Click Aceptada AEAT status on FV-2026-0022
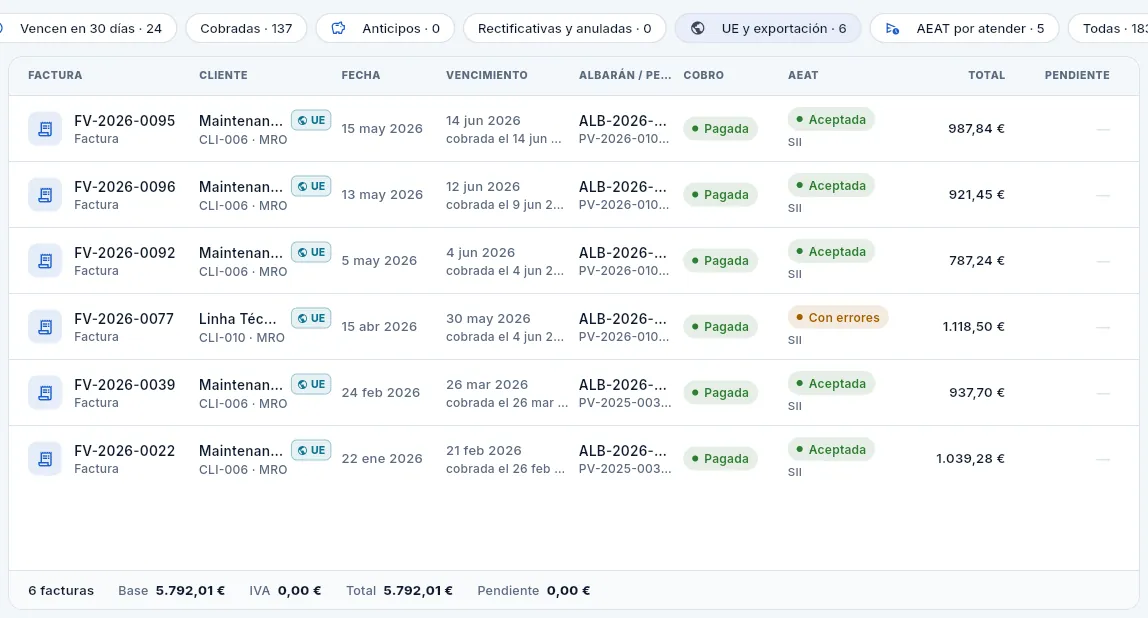Viewport: 1148px width, 618px height. 831,450
